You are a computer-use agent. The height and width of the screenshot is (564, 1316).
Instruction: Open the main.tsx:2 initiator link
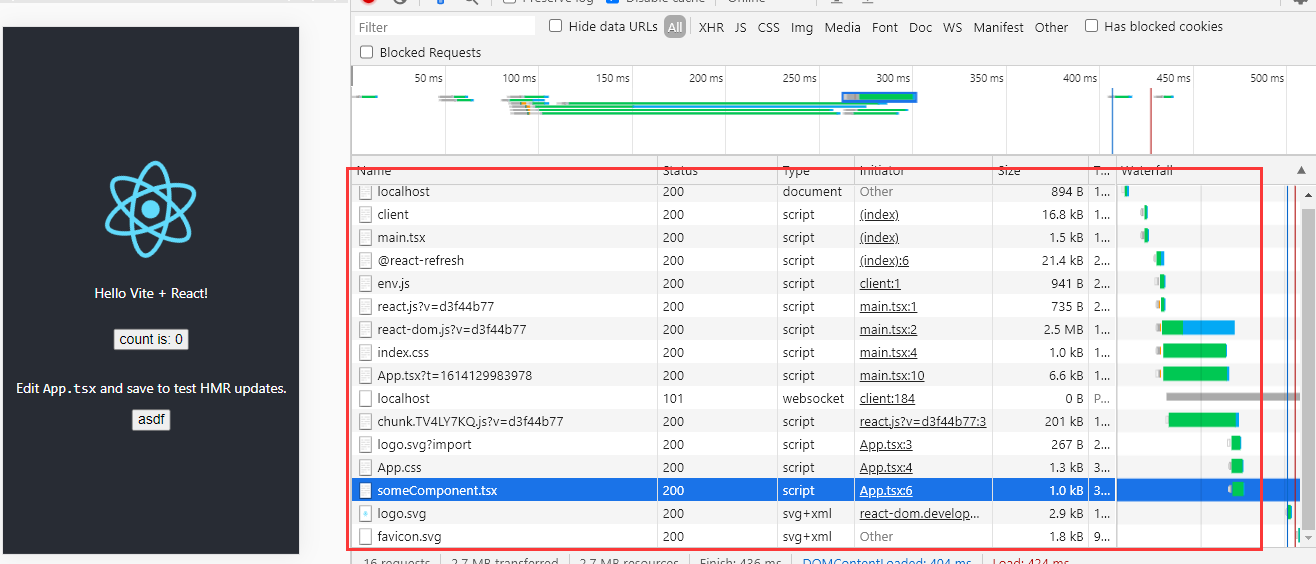(x=888, y=329)
